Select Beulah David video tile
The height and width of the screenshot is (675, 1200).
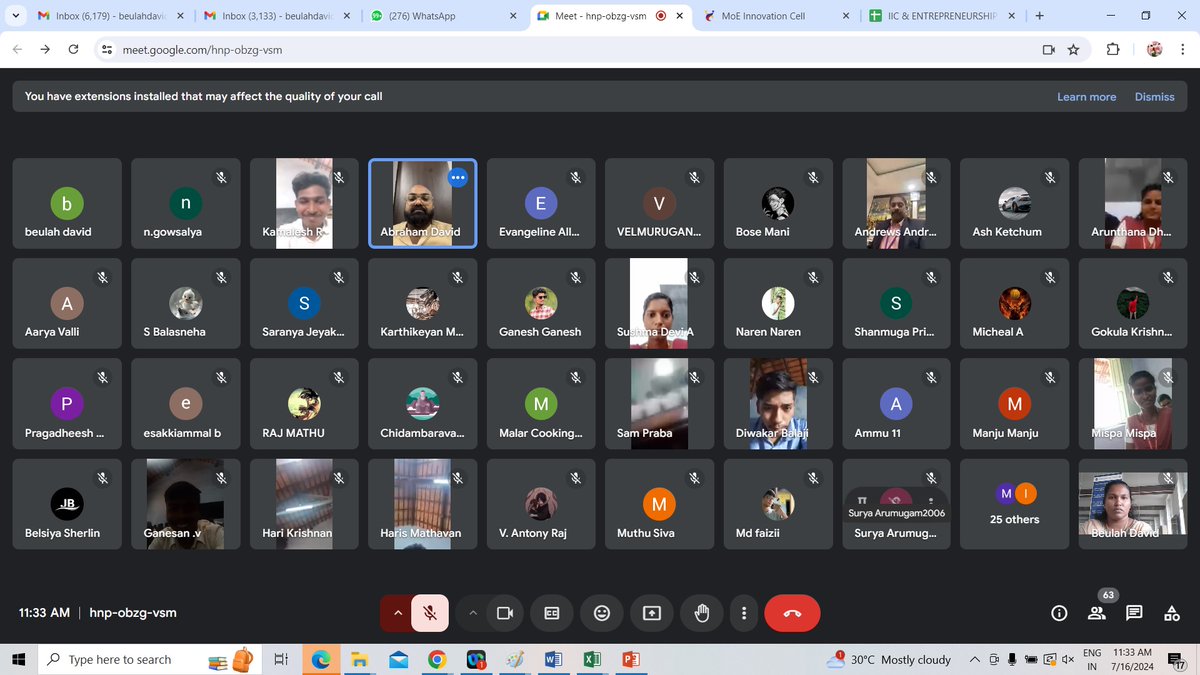click(x=1132, y=504)
